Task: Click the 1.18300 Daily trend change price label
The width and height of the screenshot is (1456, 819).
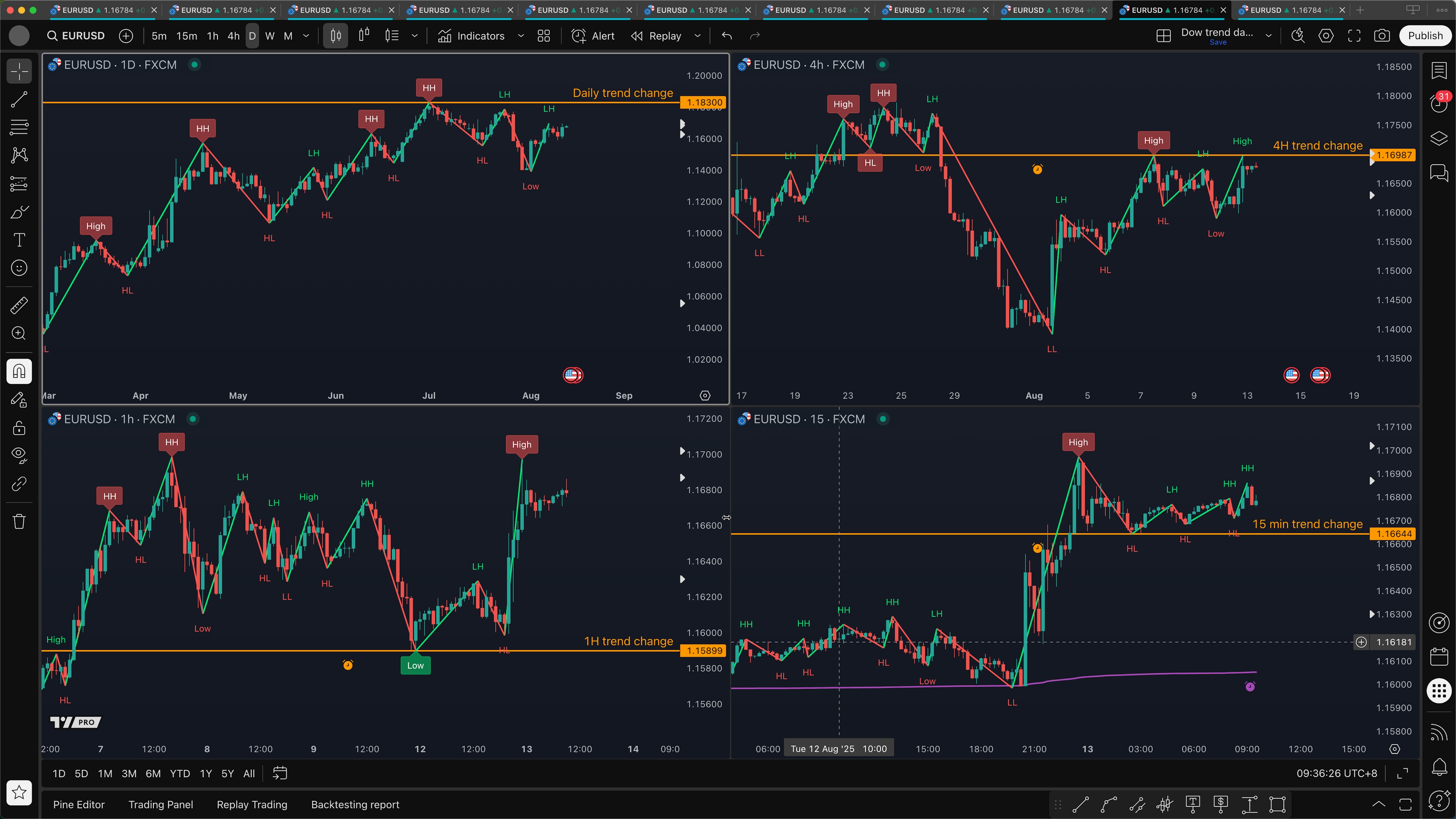Action: pos(704,102)
